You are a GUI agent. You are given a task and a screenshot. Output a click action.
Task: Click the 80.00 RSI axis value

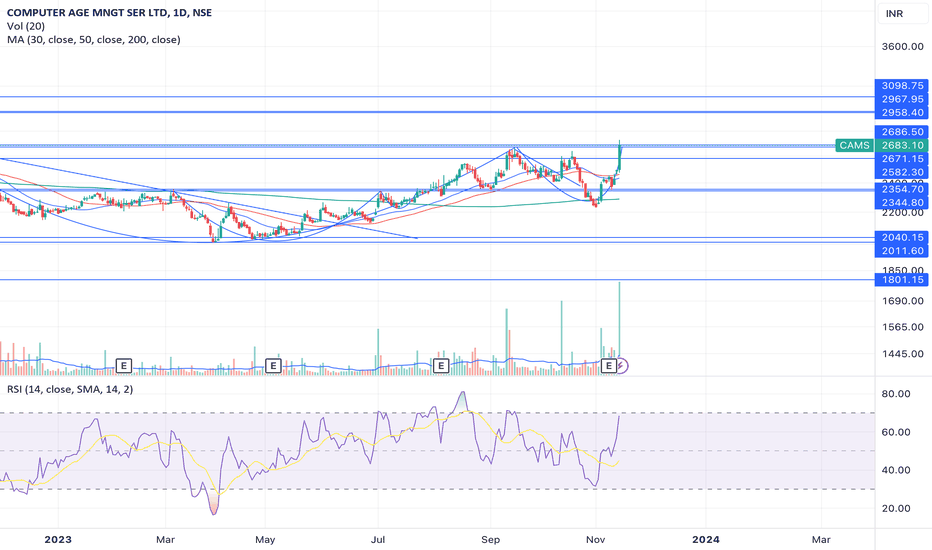pyautogui.click(x=896, y=394)
